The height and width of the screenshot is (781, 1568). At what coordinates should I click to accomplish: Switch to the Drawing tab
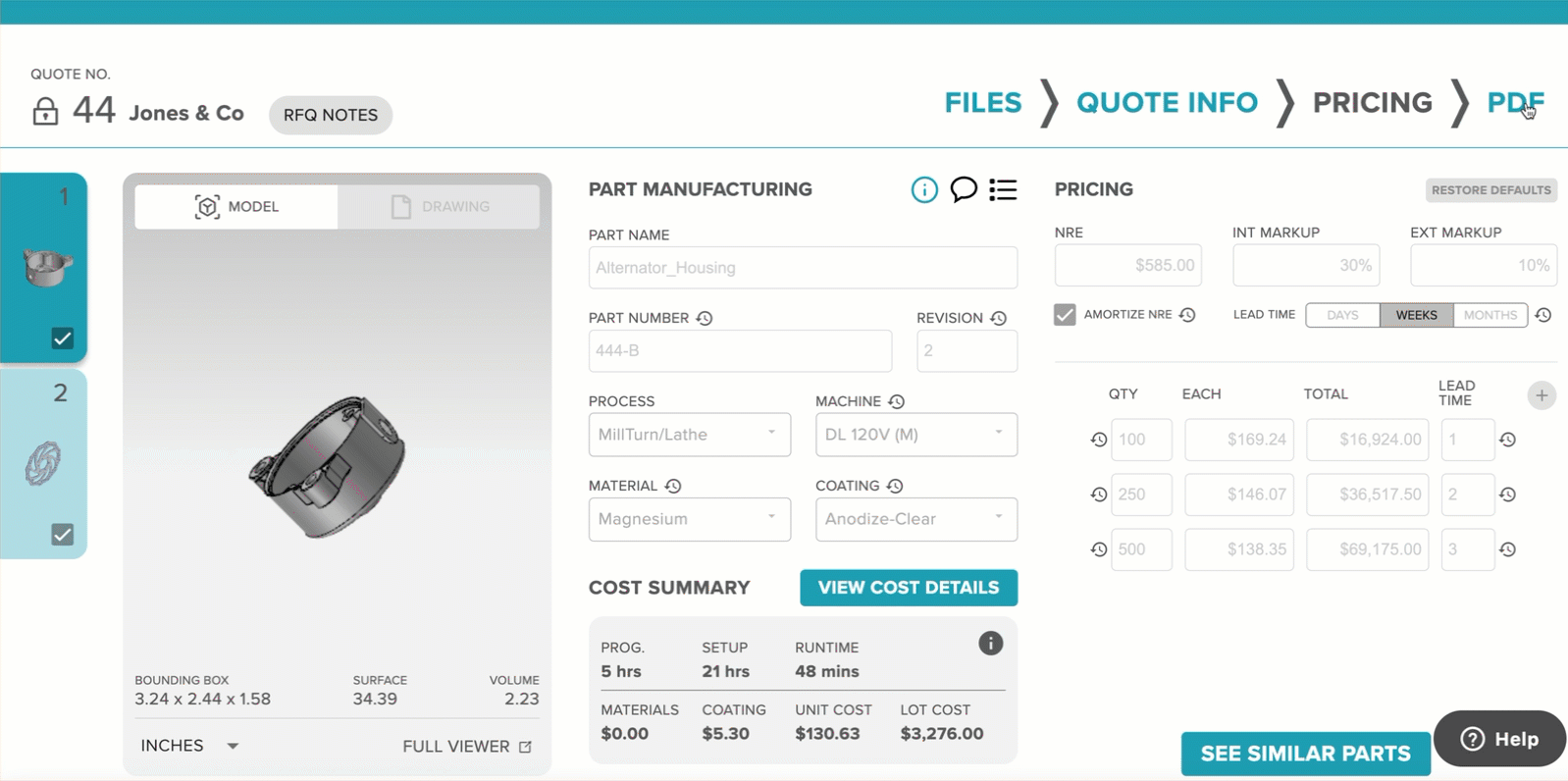click(440, 207)
